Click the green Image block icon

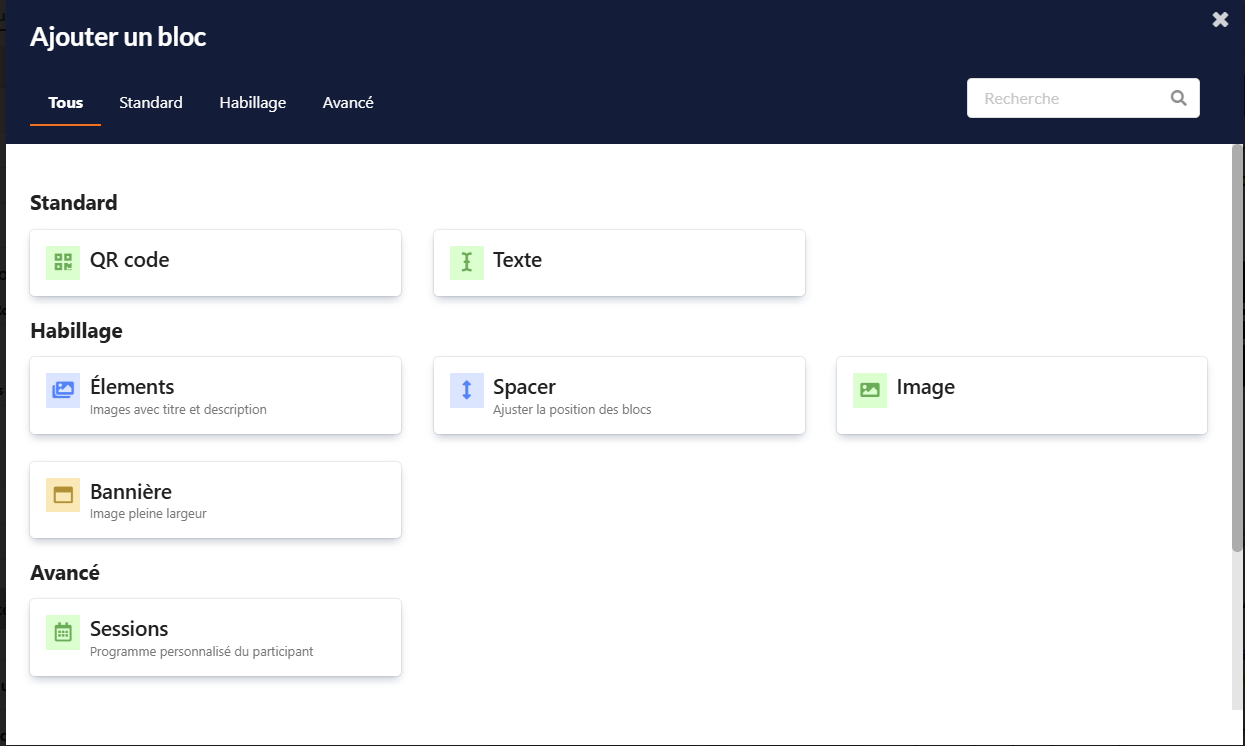(869, 390)
